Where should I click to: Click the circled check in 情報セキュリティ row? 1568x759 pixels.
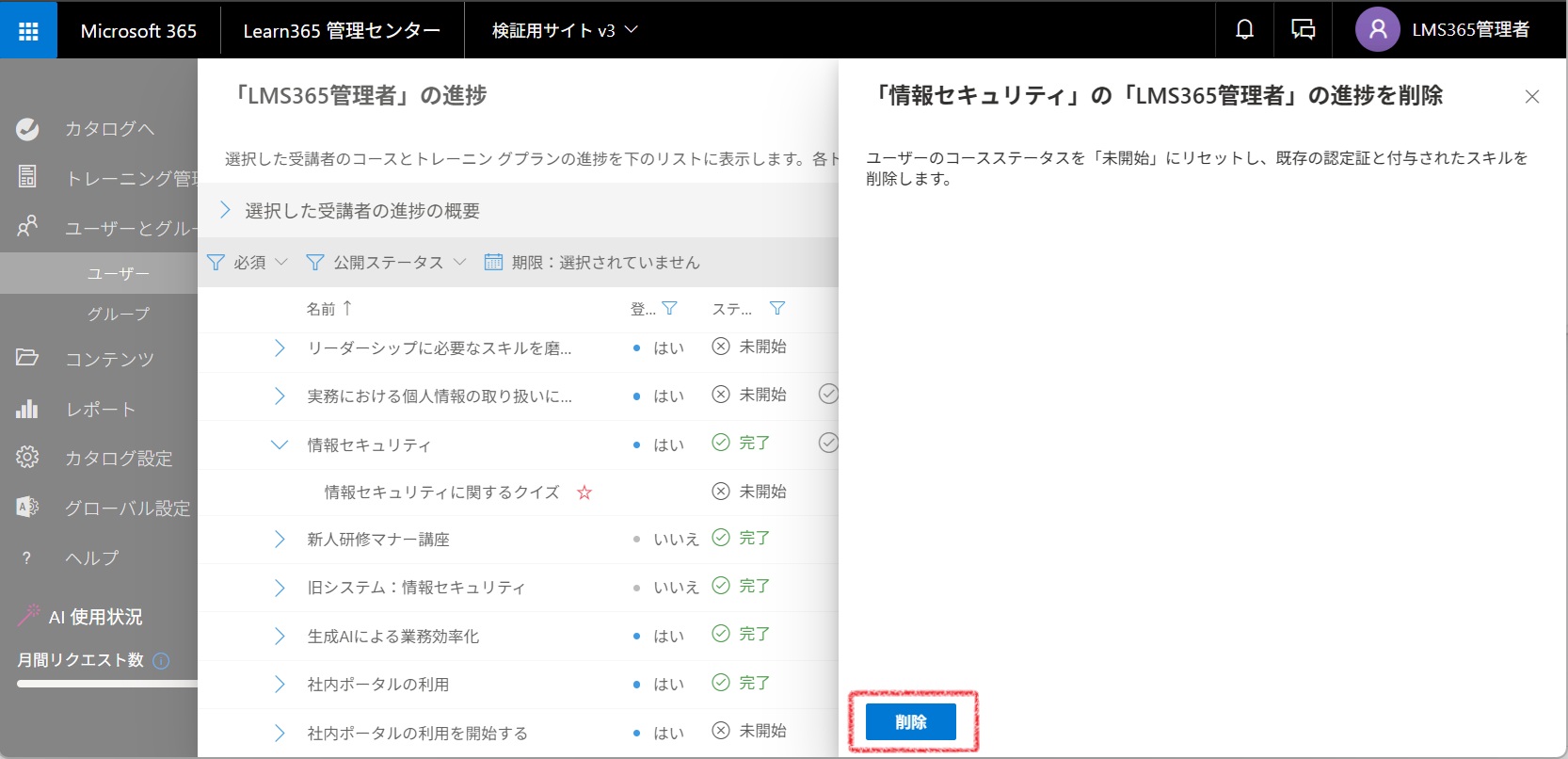click(828, 443)
